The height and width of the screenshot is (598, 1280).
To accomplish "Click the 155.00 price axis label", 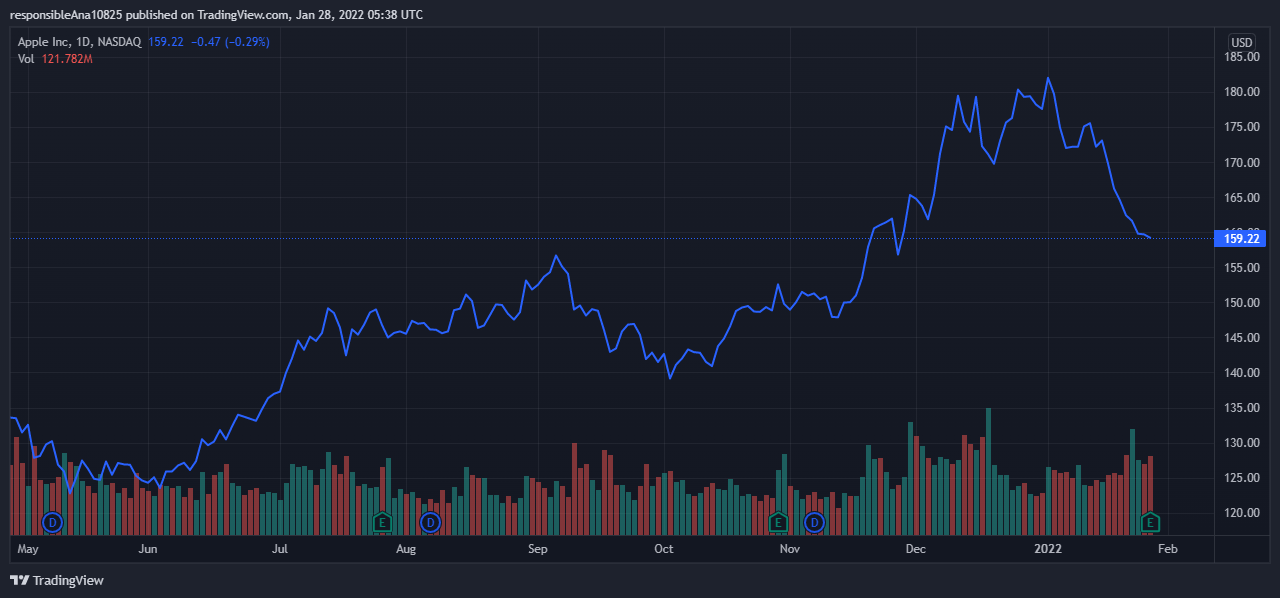I will 1241,268.
